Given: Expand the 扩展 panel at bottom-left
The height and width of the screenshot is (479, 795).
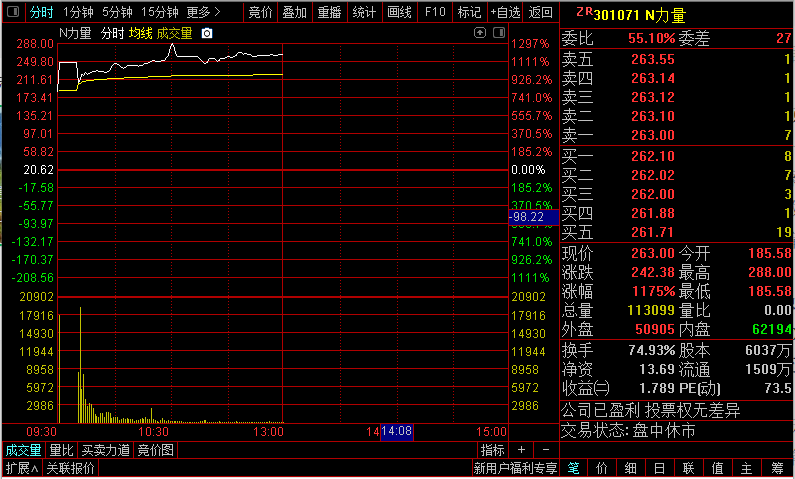Looking at the screenshot, I should pos(21,468).
